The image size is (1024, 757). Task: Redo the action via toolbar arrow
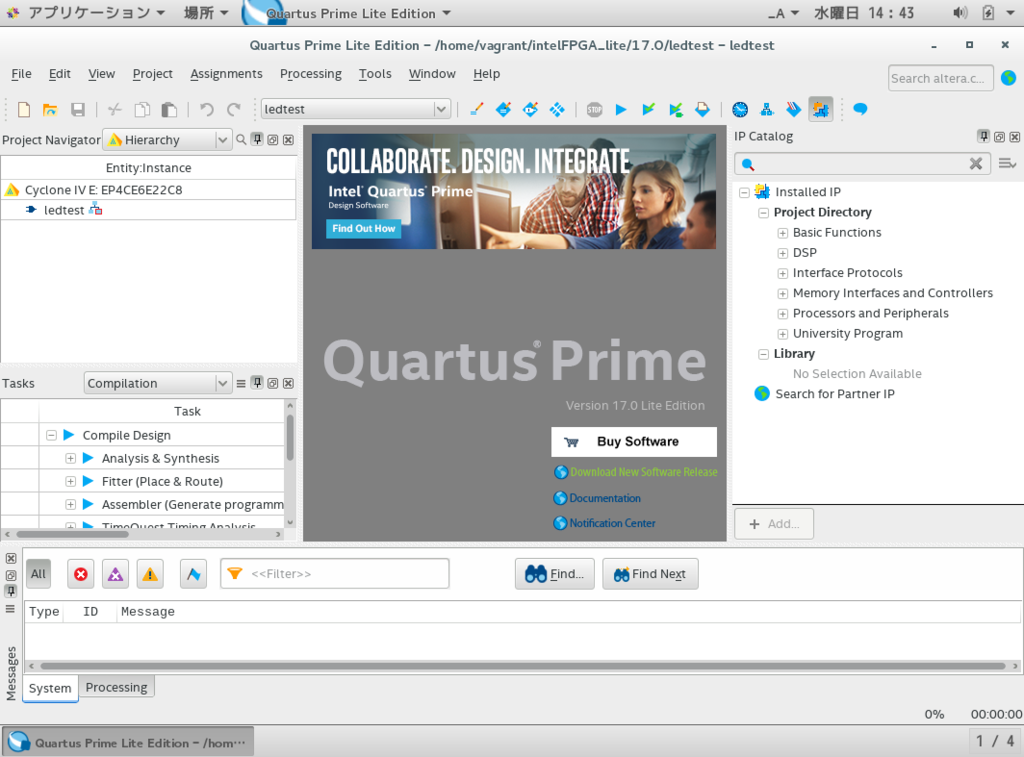[x=234, y=109]
